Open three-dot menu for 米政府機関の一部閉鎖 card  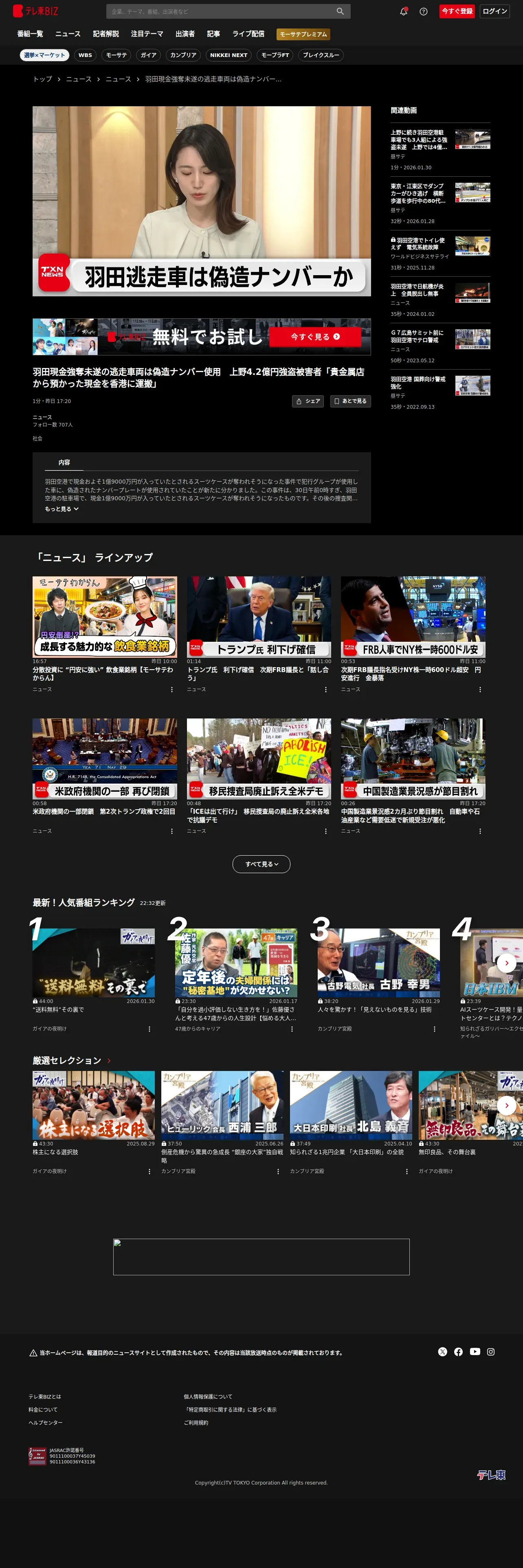(172, 831)
